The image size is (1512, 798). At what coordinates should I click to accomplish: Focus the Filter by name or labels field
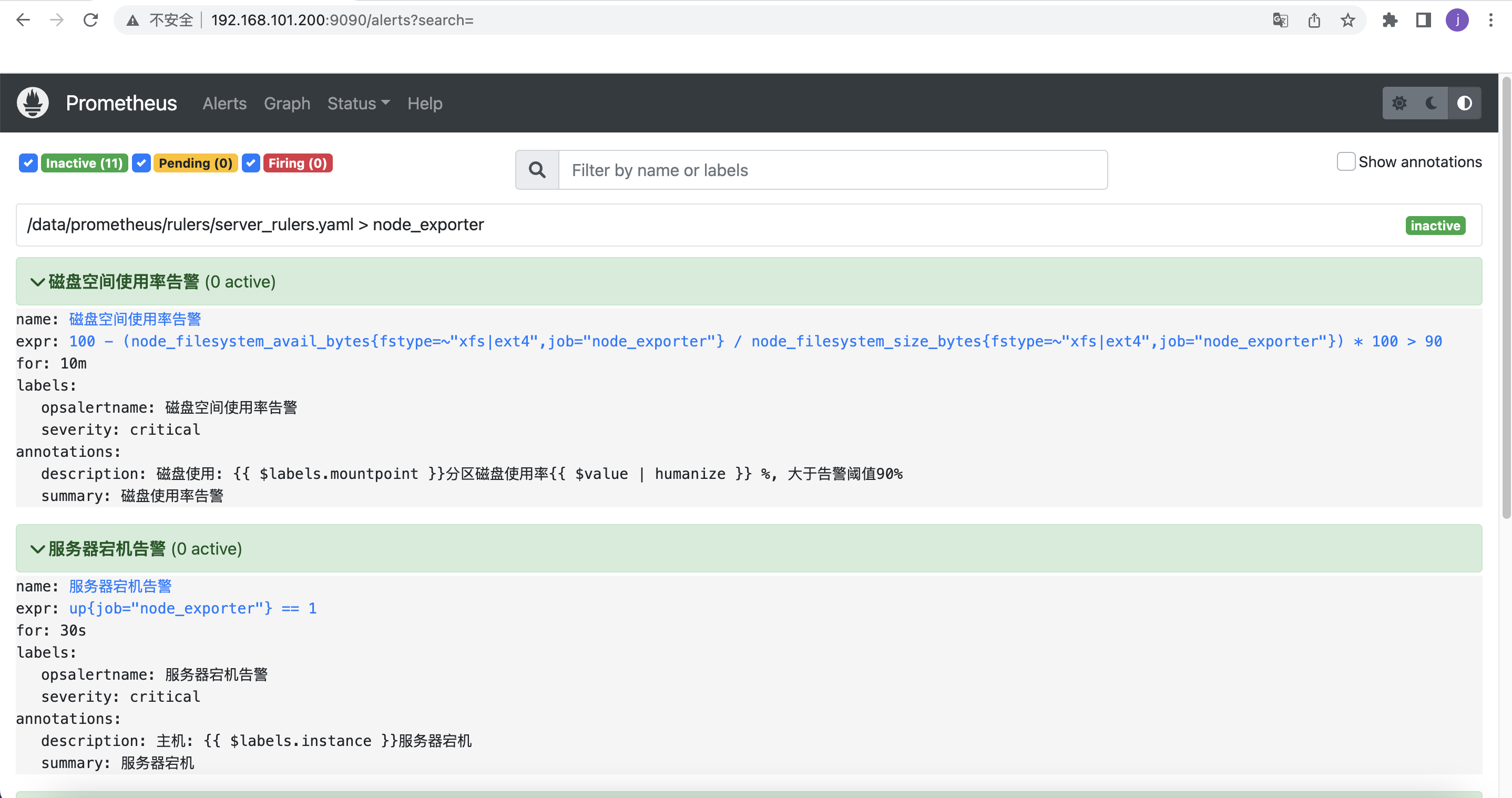click(833, 170)
